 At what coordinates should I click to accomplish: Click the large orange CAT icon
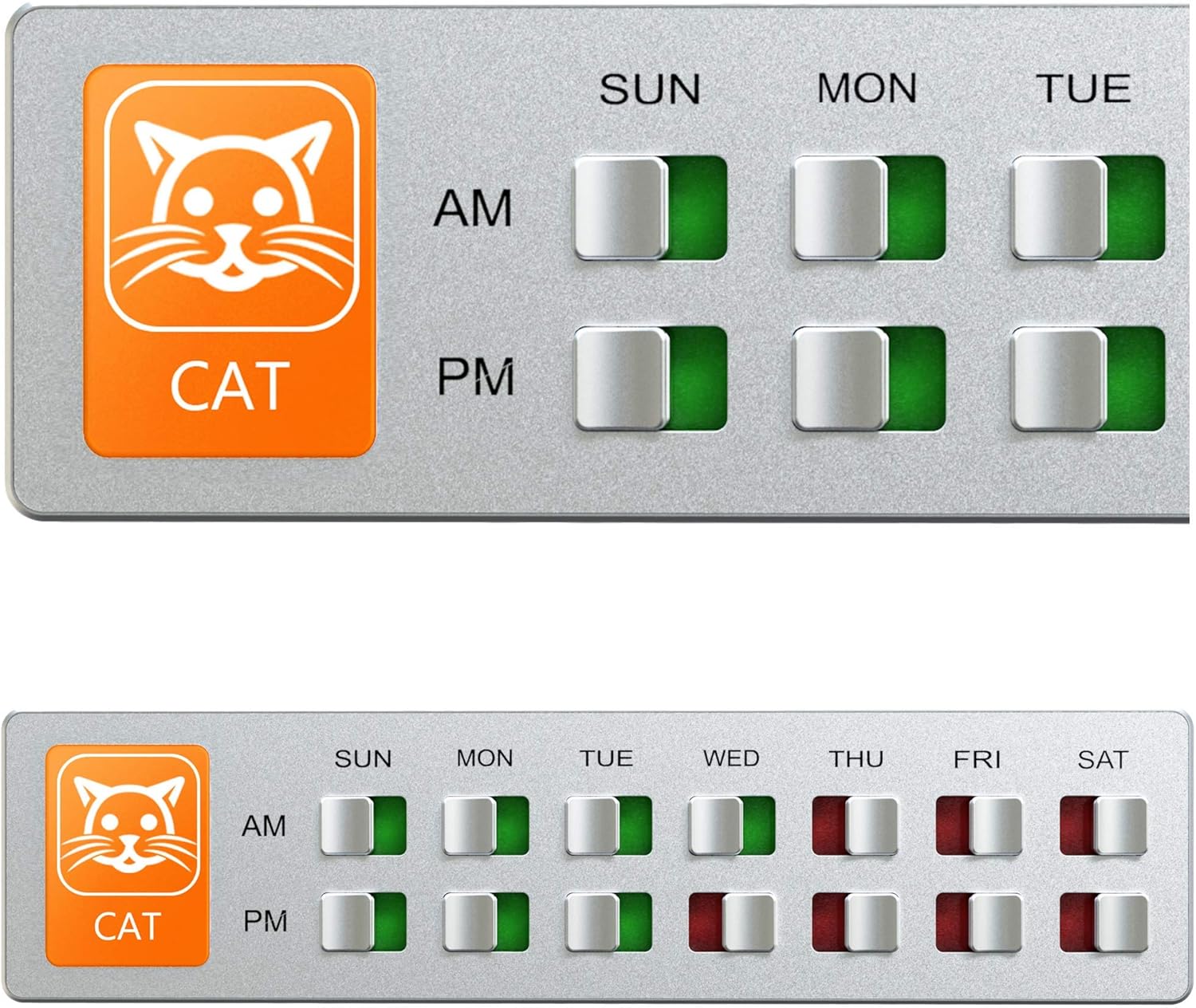point(230,261)
